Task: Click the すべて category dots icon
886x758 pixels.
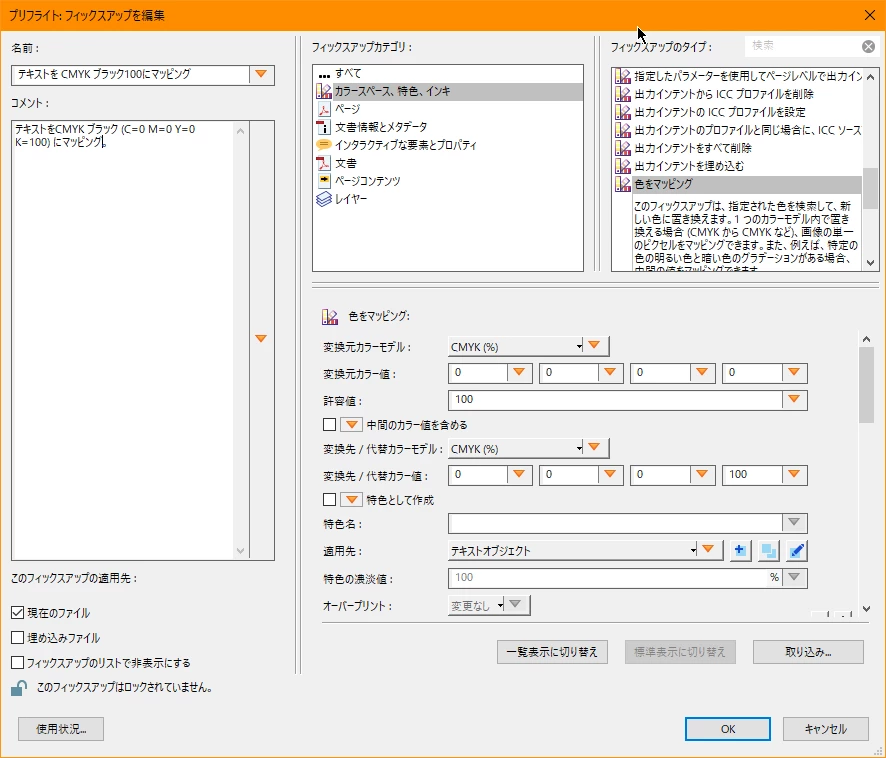Action: pyautogui.click(x=324, y=75)
